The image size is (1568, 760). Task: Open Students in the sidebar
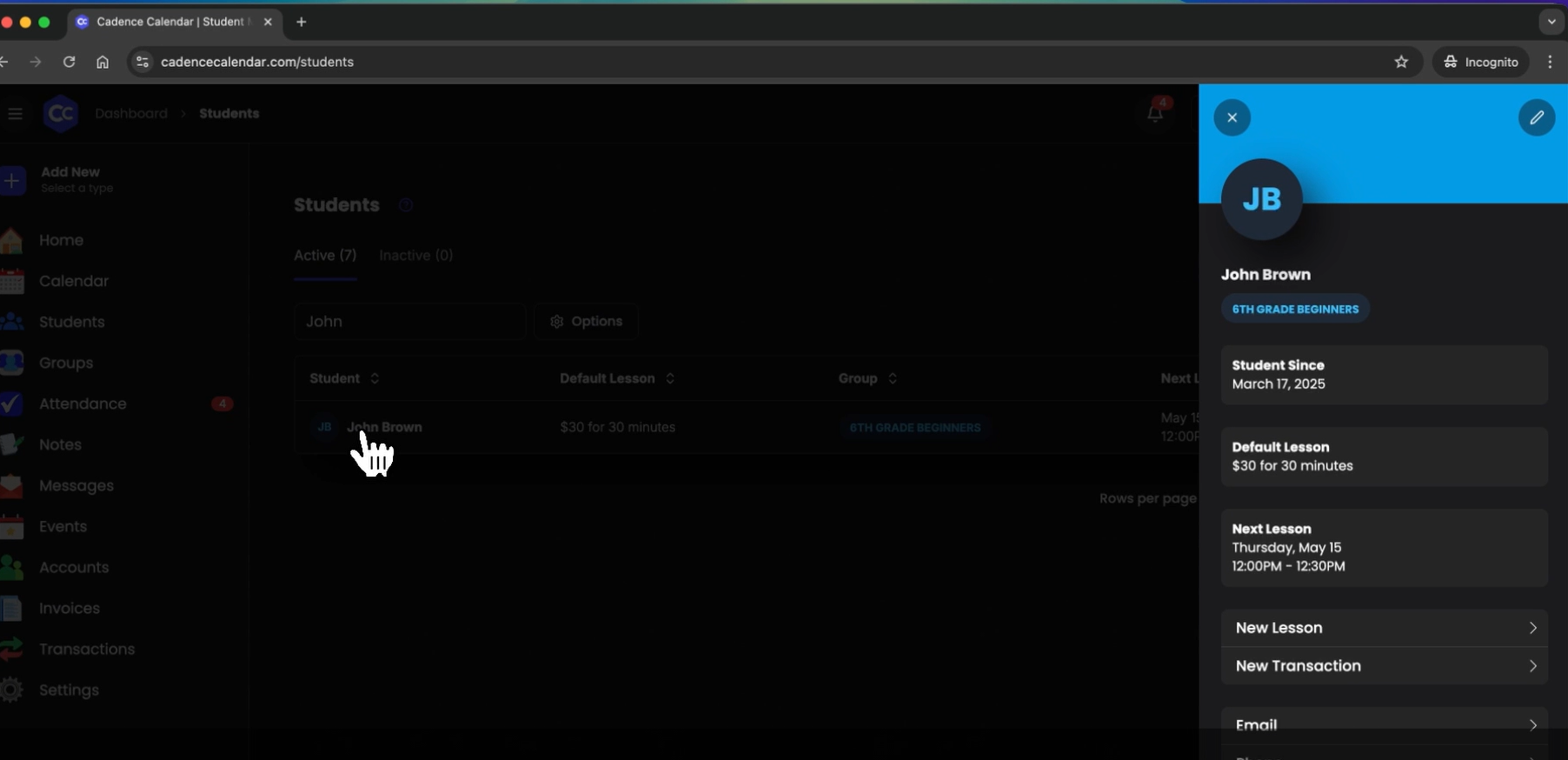[71, 322]
